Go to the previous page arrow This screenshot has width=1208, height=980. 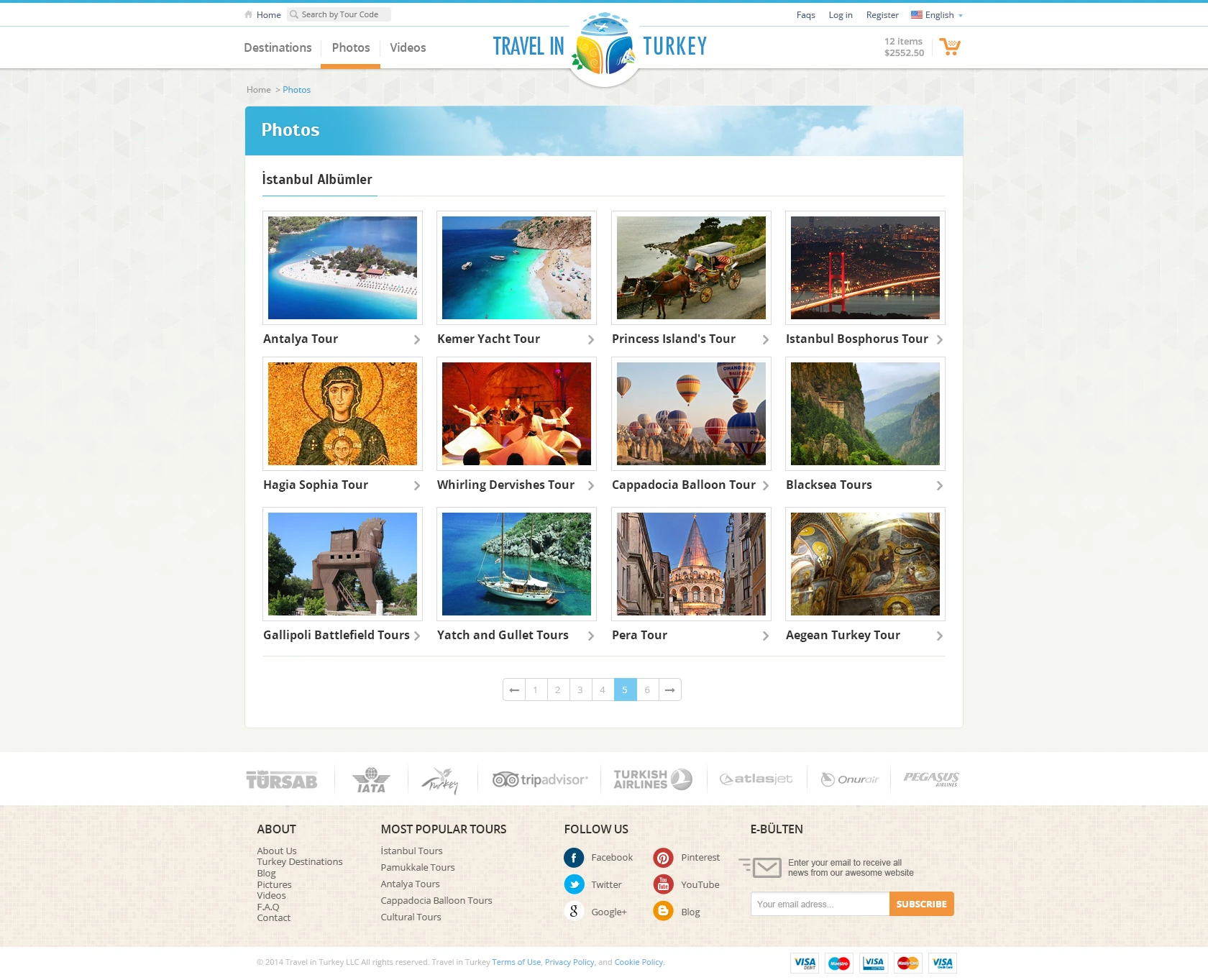point(514,690)
